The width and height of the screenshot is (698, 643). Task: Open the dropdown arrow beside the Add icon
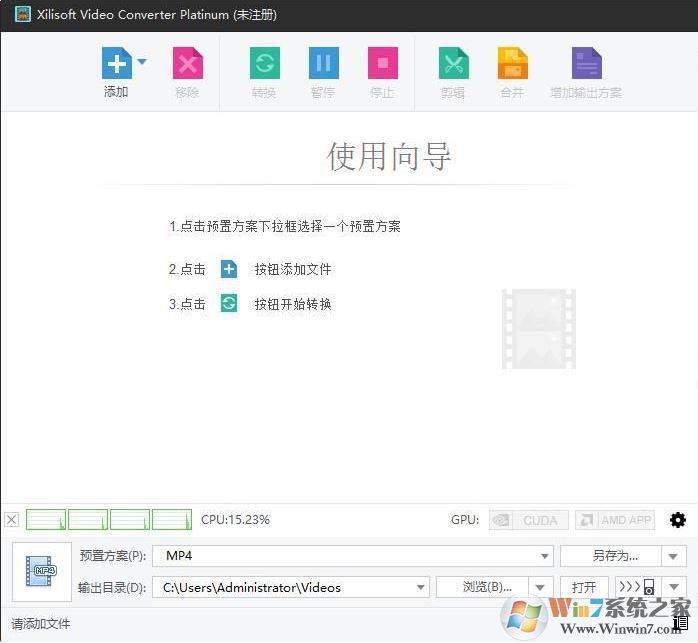(x=142, y=62)
